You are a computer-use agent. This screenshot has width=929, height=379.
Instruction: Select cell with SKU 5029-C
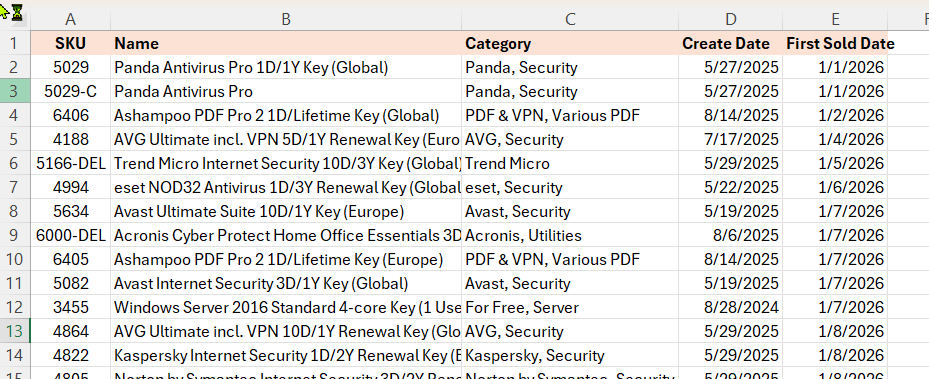click(x=71, y=91)
